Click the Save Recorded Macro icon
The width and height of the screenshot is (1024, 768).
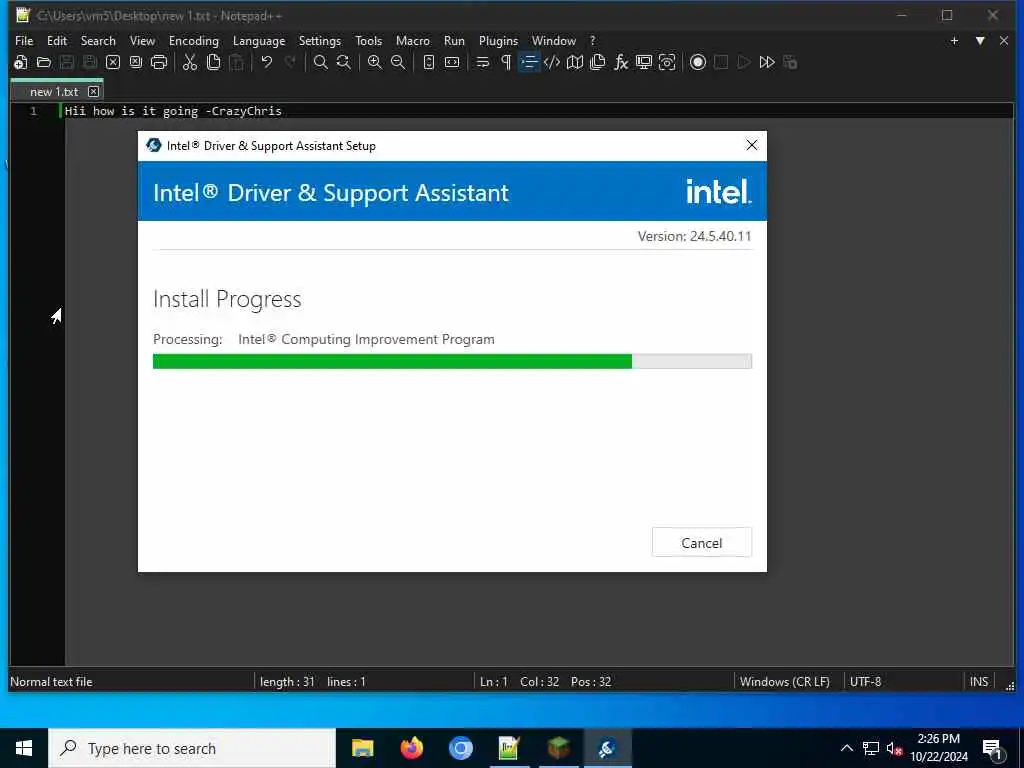pos(790,63)
